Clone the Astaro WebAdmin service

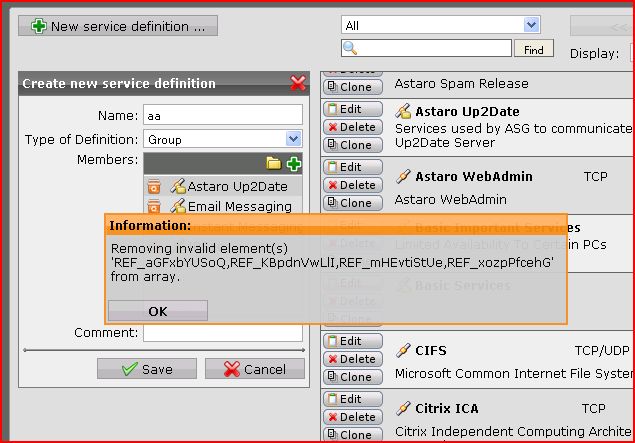coord(353,203)
